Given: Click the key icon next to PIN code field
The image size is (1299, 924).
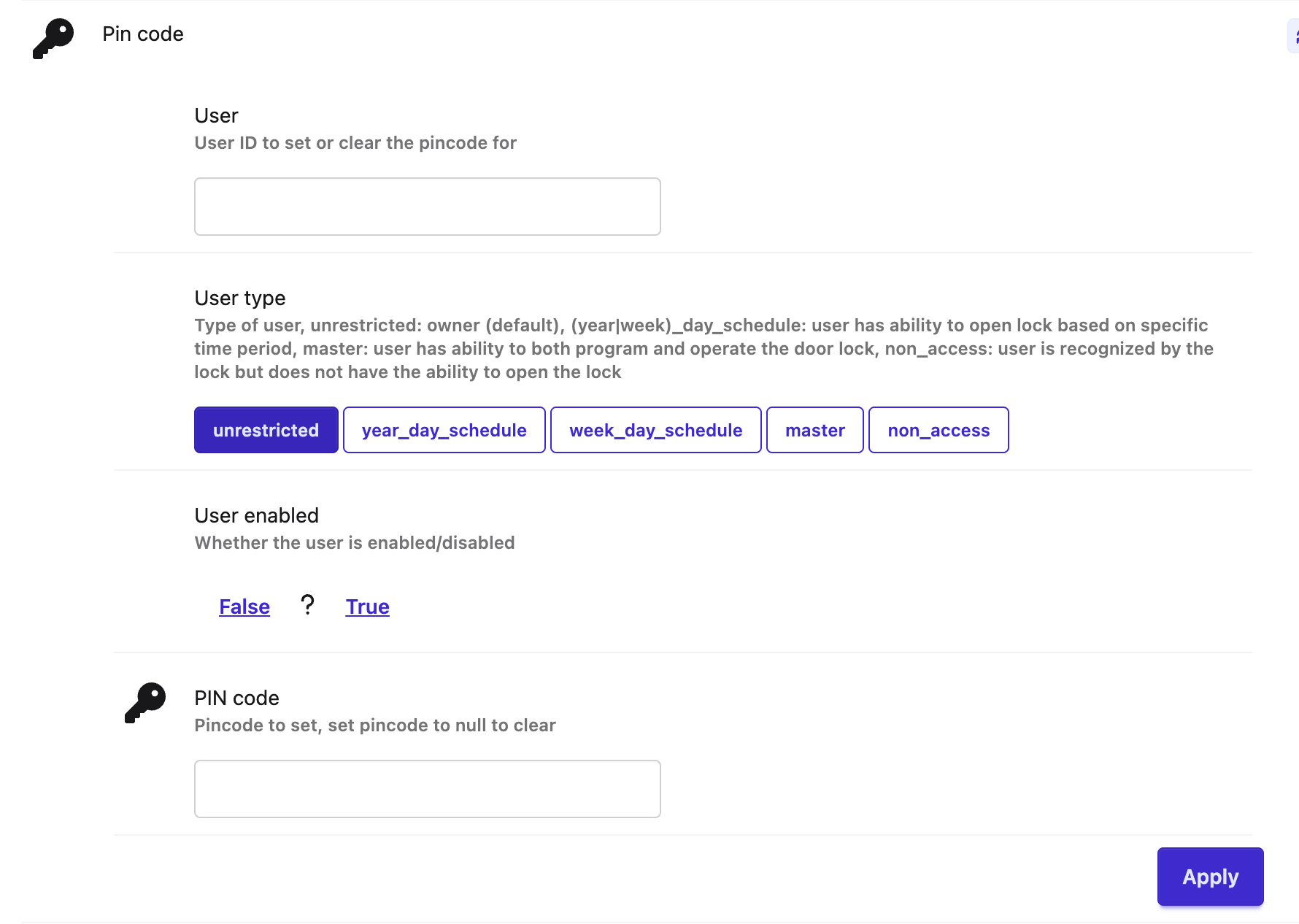Looking at the screenshot, I should click(x=145, y=702).
